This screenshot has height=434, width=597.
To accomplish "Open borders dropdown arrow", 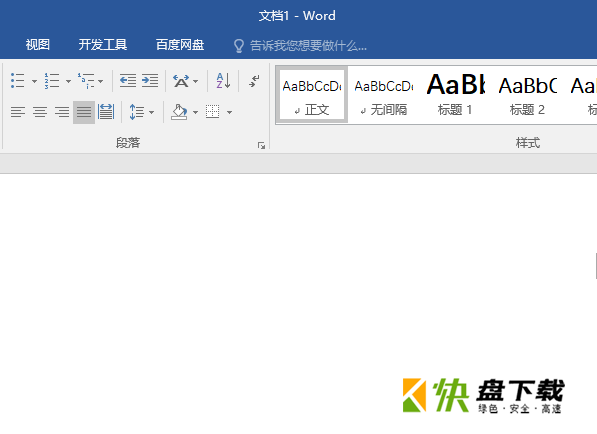I will [x=230, y=113].
